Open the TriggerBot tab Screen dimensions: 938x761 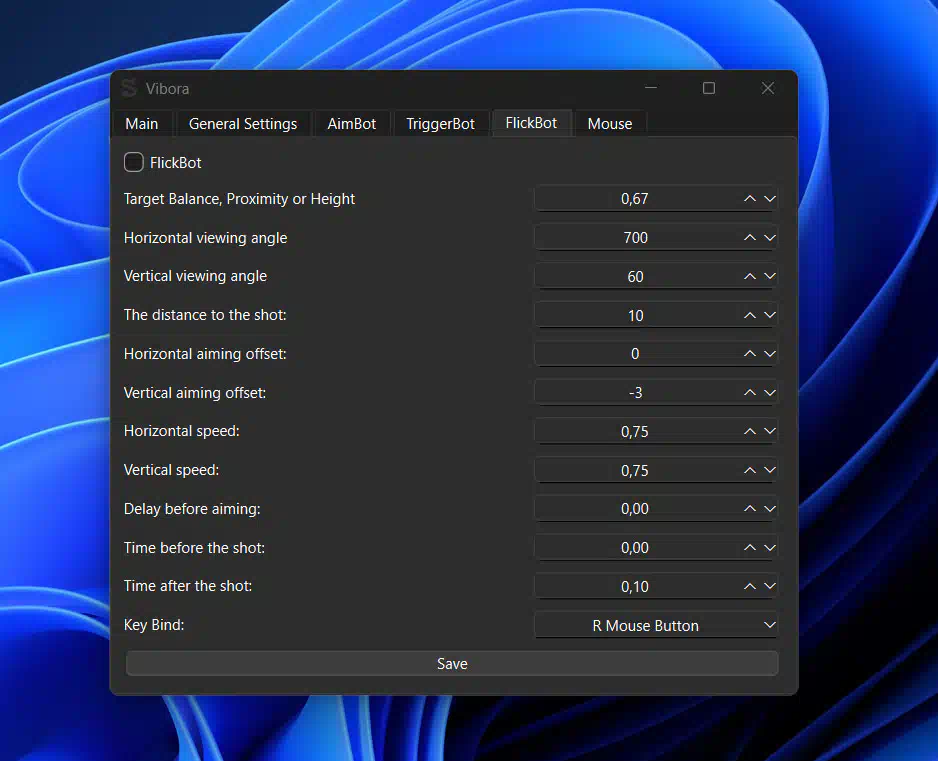coord(440,124)
